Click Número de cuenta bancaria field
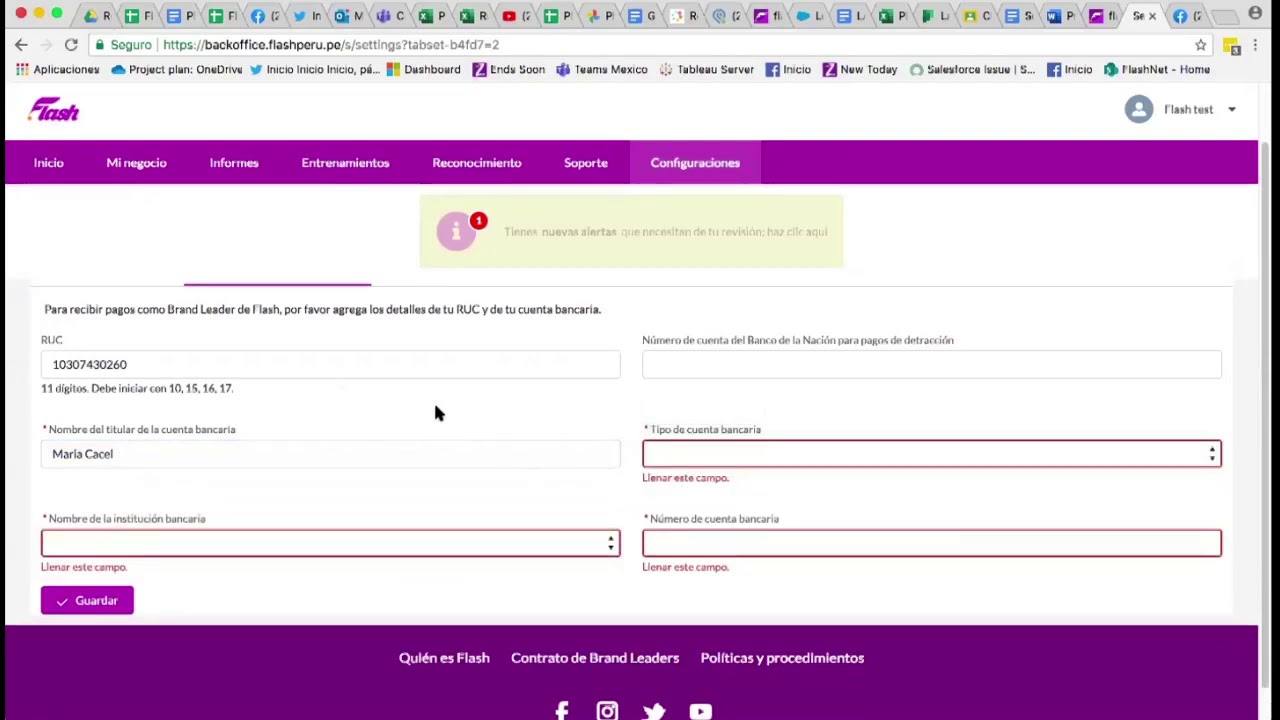The height and width of the screenshot is (720, 1280). pyautogui.click(x=932, y=543)
